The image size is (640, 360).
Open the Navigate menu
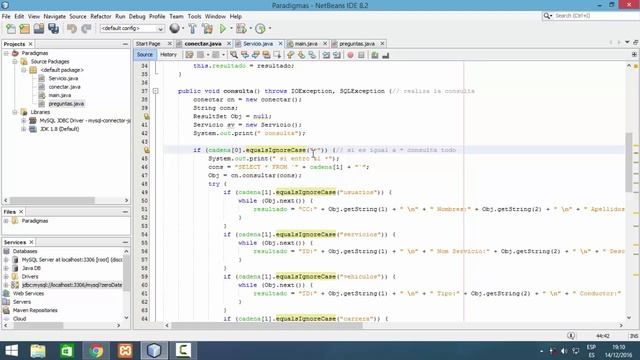point(55,16)
